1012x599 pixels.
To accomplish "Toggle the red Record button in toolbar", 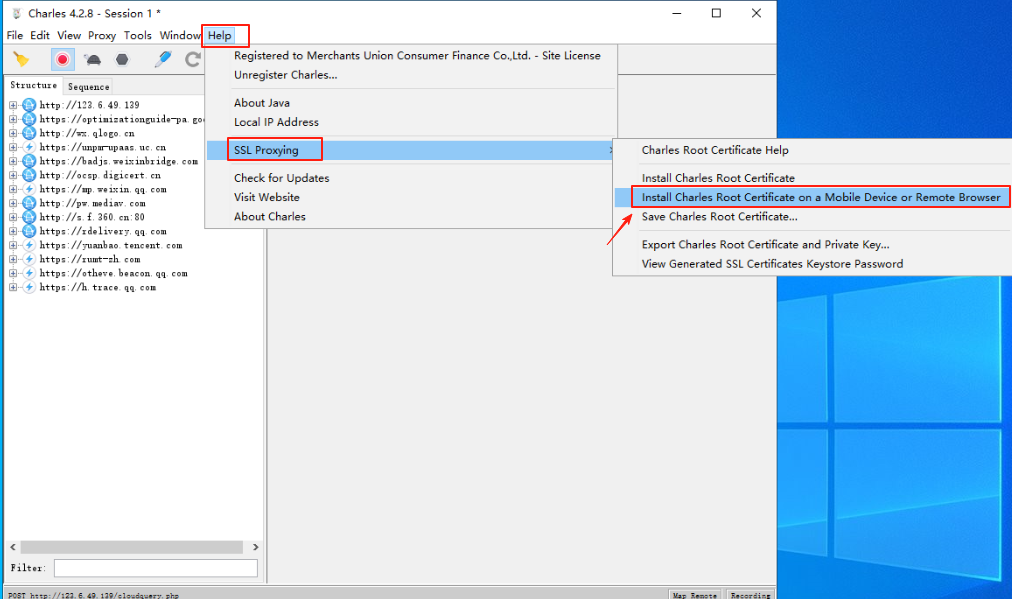I will pyautogui.click(x=63, y=59).
